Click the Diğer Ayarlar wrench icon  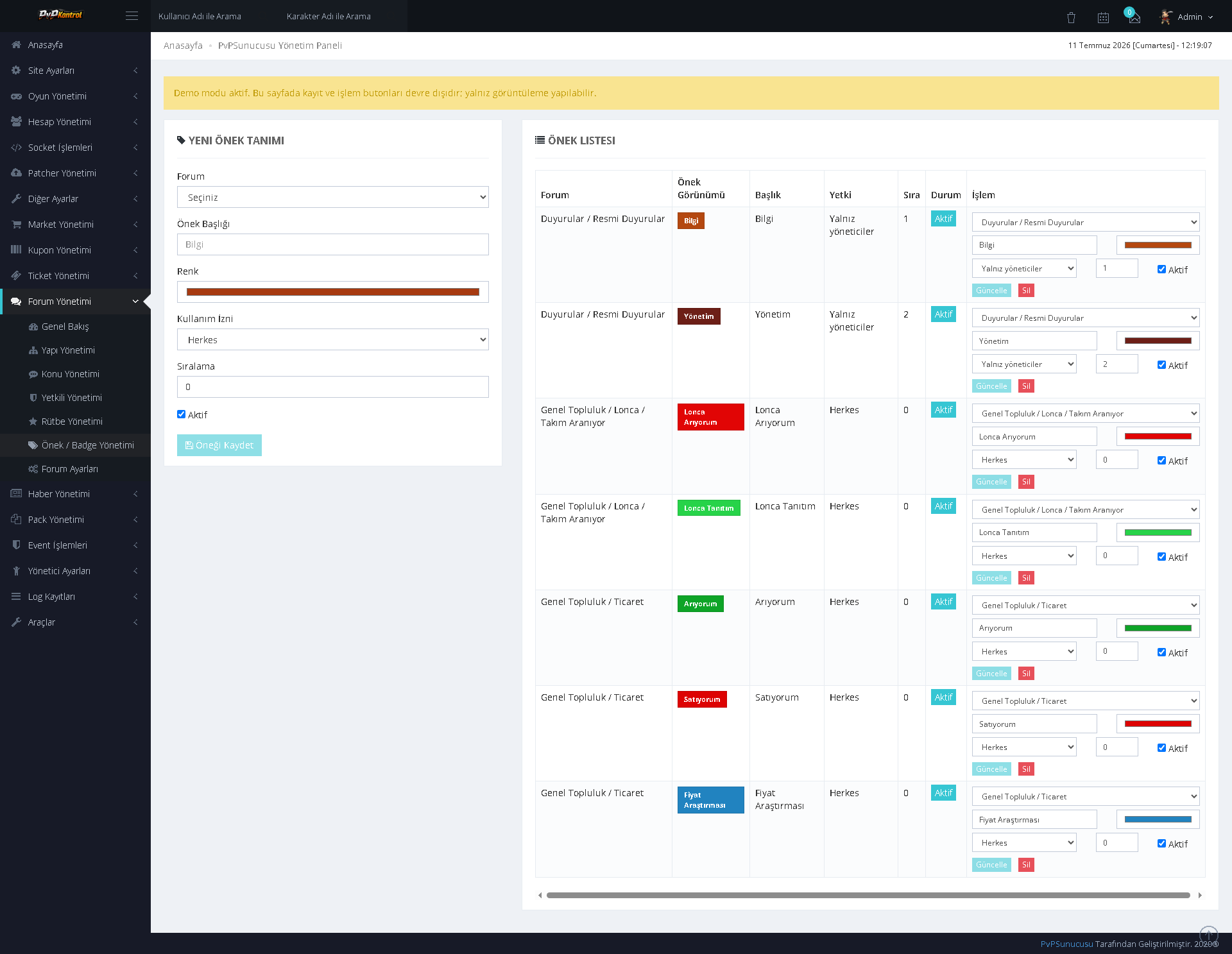click(x=16, y=199)
